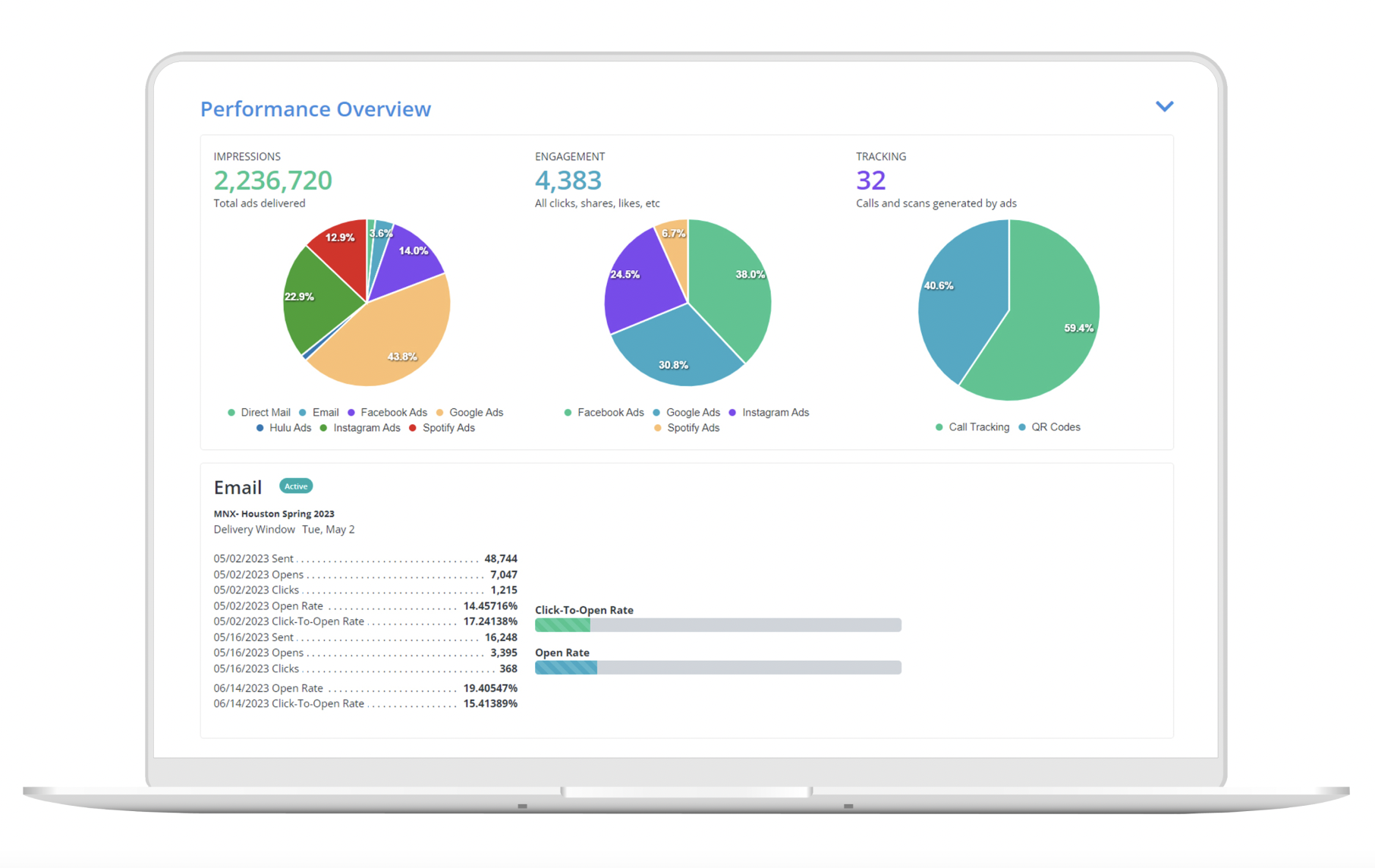Toggle Email legend item in Impressions chart
Image resolution: width=1375 pixels, height=868 pixels.
click(319, 413)
